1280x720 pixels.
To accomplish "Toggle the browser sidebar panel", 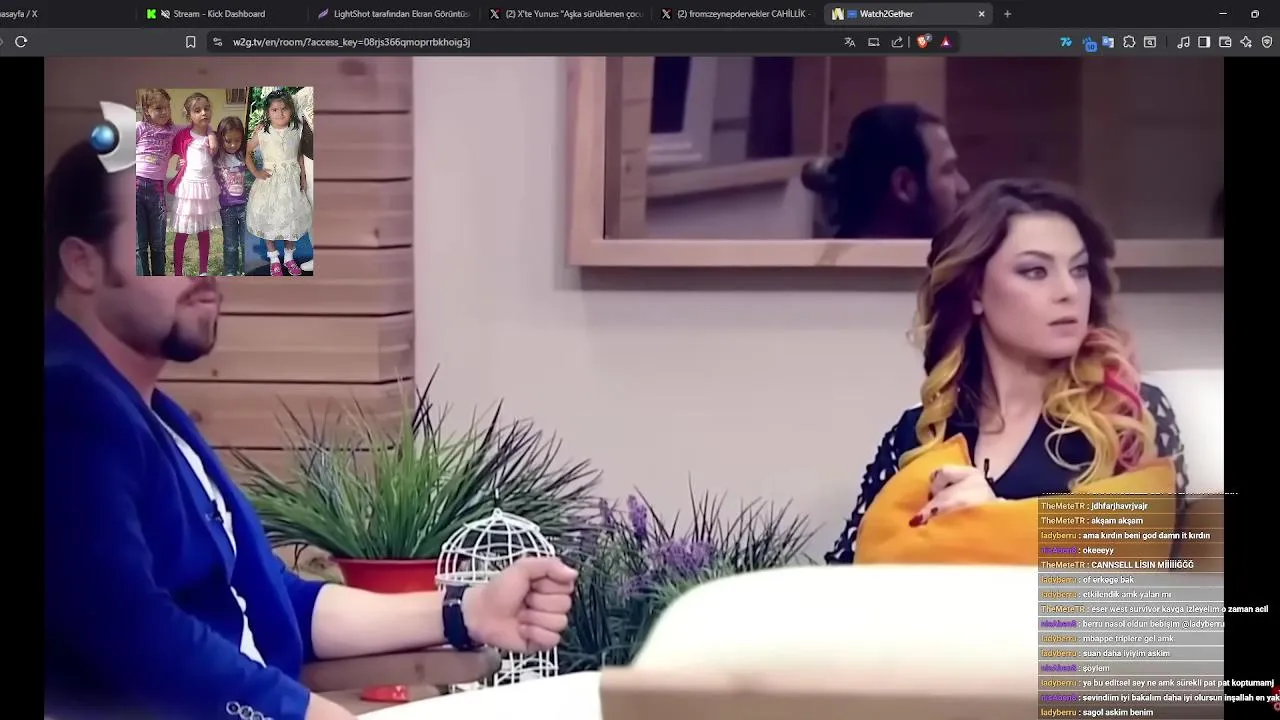I will point(1204,42).
